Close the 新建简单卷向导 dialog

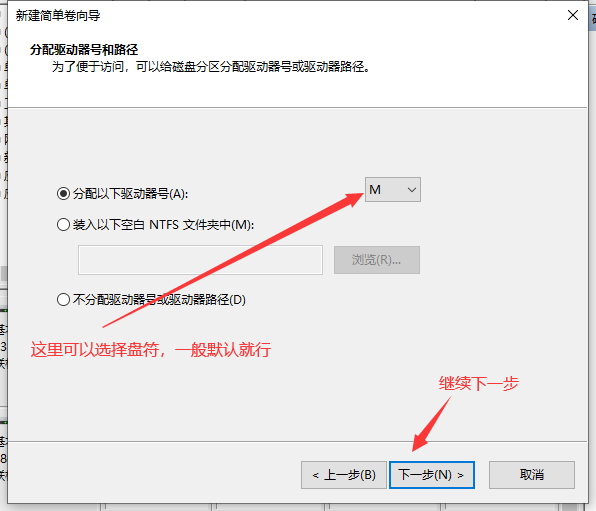click(573, 15)
